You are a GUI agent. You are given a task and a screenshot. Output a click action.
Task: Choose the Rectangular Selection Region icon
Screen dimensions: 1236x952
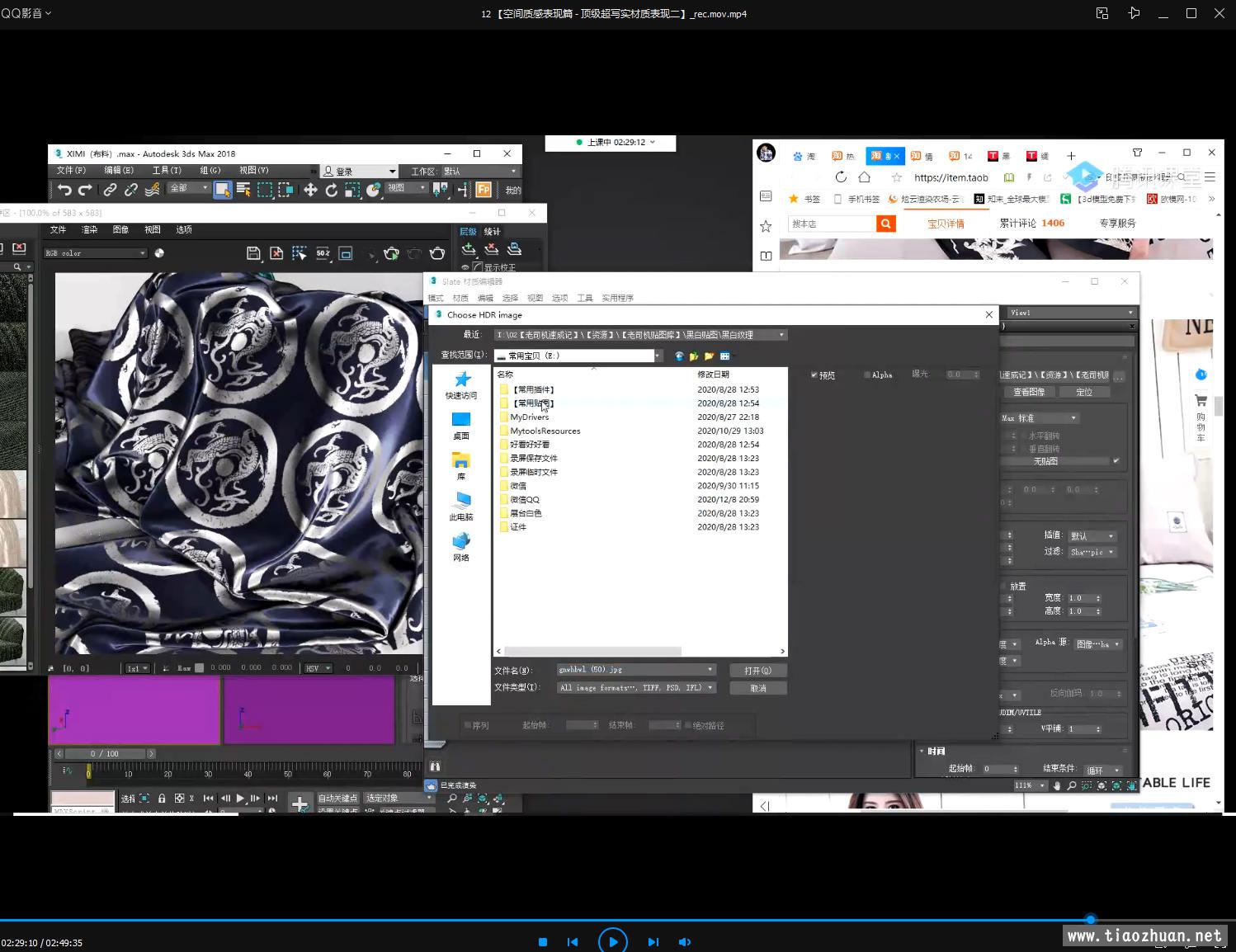click(x=265, y=190)
